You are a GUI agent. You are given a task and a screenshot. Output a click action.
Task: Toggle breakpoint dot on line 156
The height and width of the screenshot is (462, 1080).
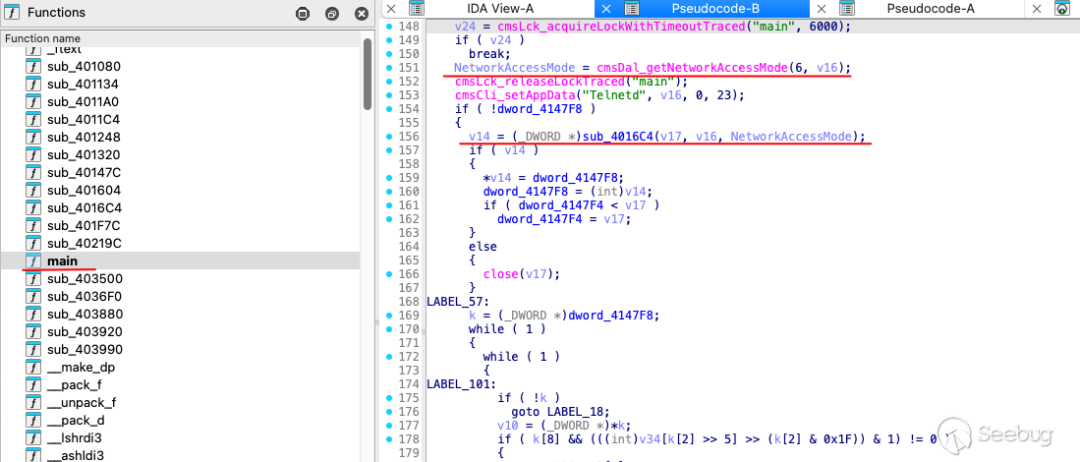pos(389,136)
